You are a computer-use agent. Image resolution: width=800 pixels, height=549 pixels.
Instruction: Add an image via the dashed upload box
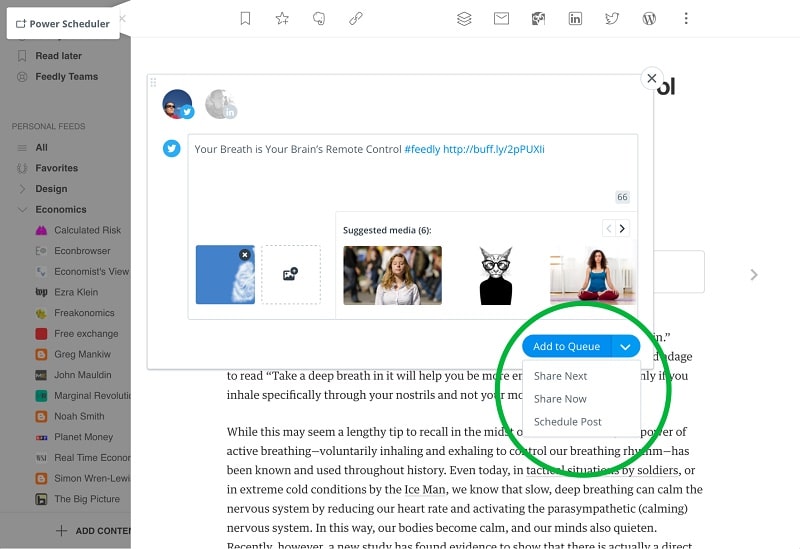(291, 274)
